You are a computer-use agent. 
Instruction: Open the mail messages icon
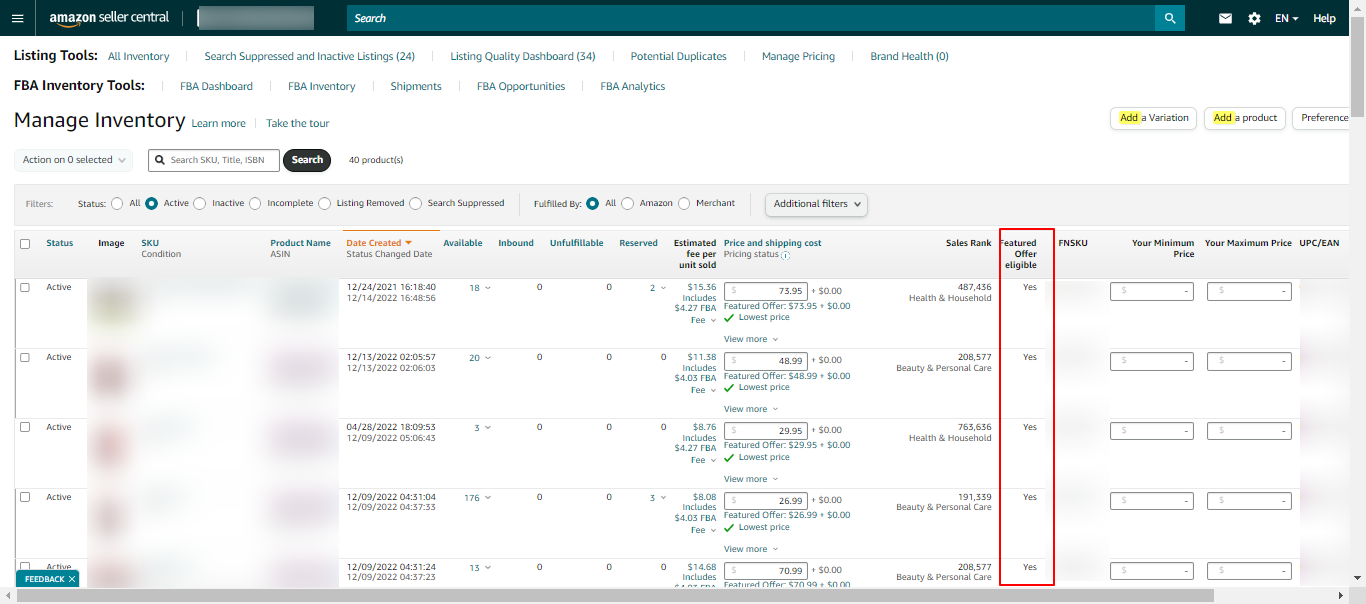(1225, 18)
